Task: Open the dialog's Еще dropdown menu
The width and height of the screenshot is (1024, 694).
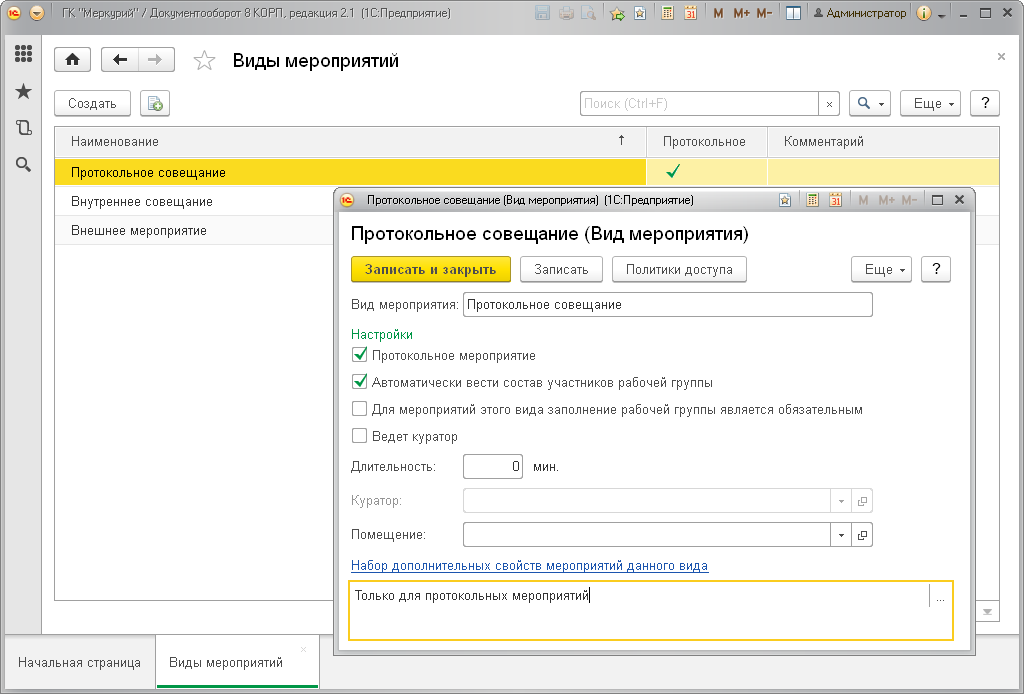Action: pos(881,269)
